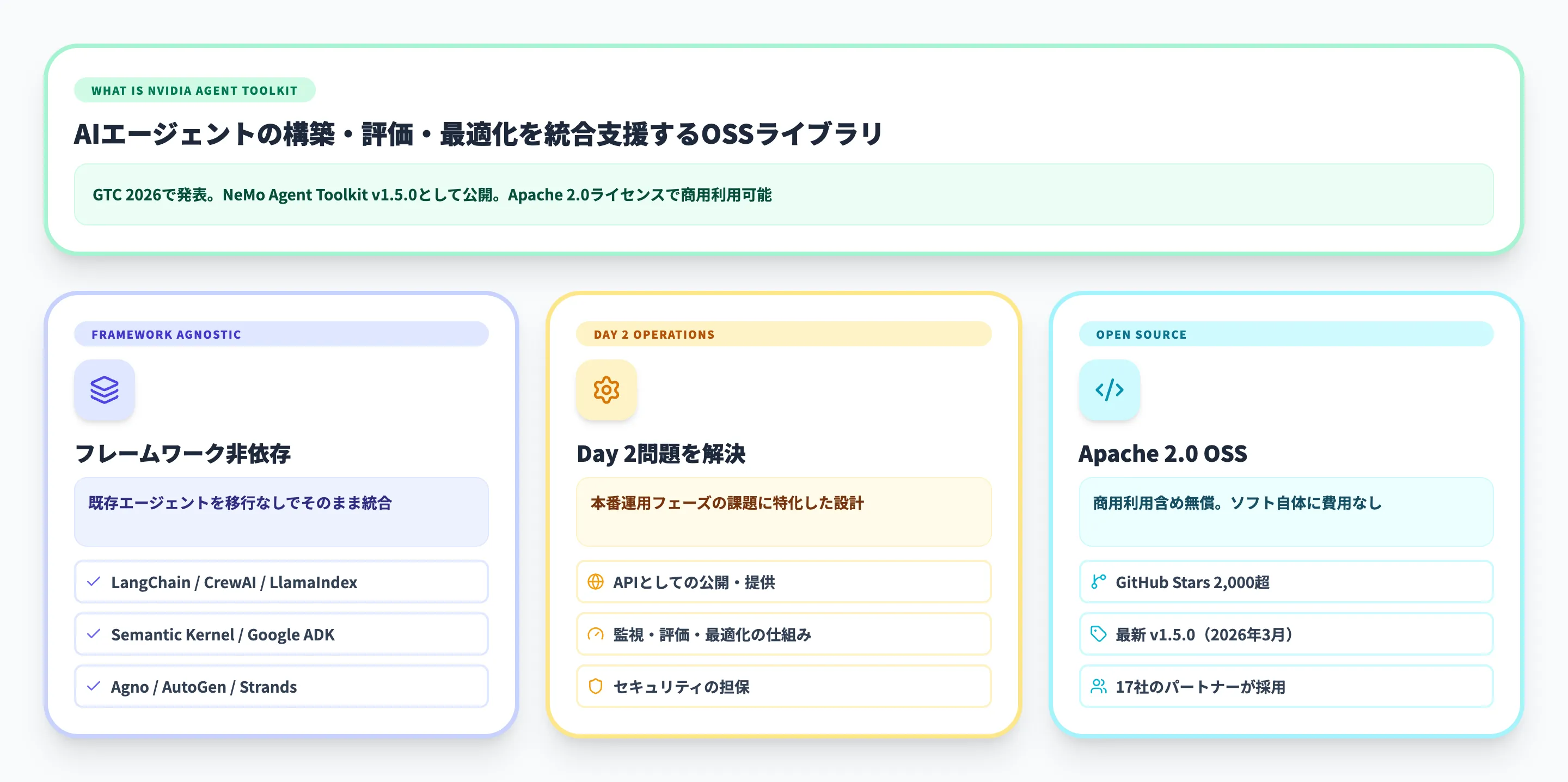Toggle the checkmark for Semantic Kernel / Google ADK
This screenshot has width=1568, height=782.
93,634
